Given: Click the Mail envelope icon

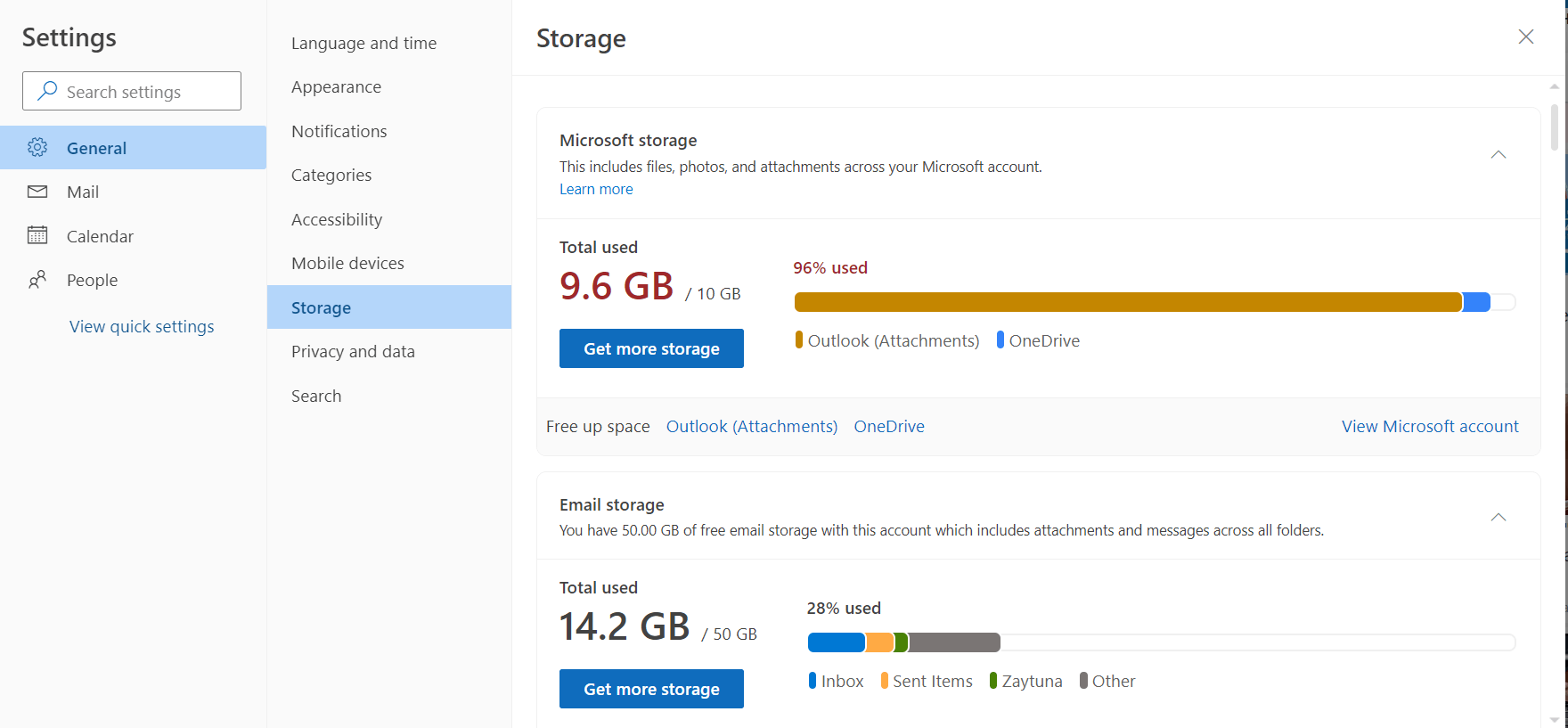Looking at the screenshot, I should tap(37, 192).
